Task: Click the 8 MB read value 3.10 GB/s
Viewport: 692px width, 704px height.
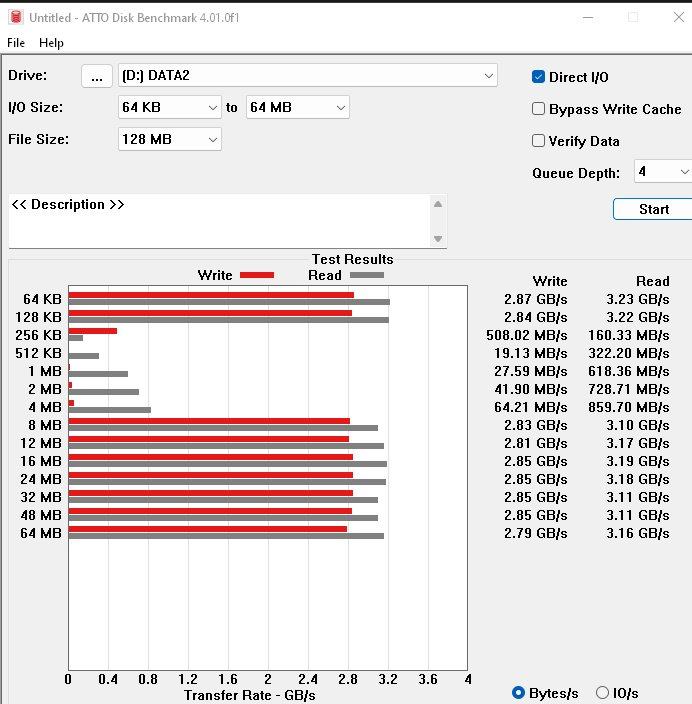Action: pyautogui.click(x=638, y=425)
